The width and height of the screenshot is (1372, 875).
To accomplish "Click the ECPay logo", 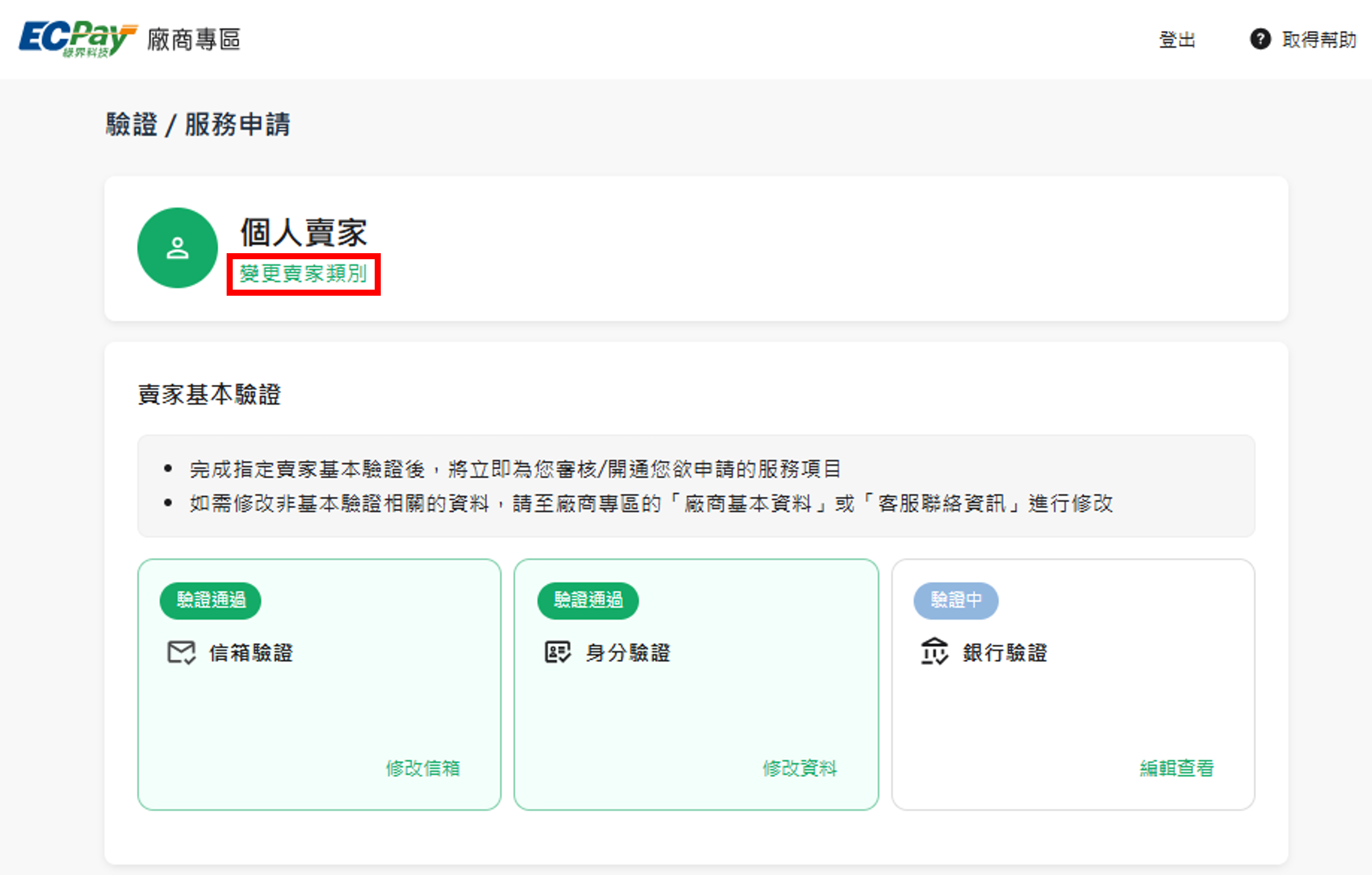I will [x=78, y=39].
